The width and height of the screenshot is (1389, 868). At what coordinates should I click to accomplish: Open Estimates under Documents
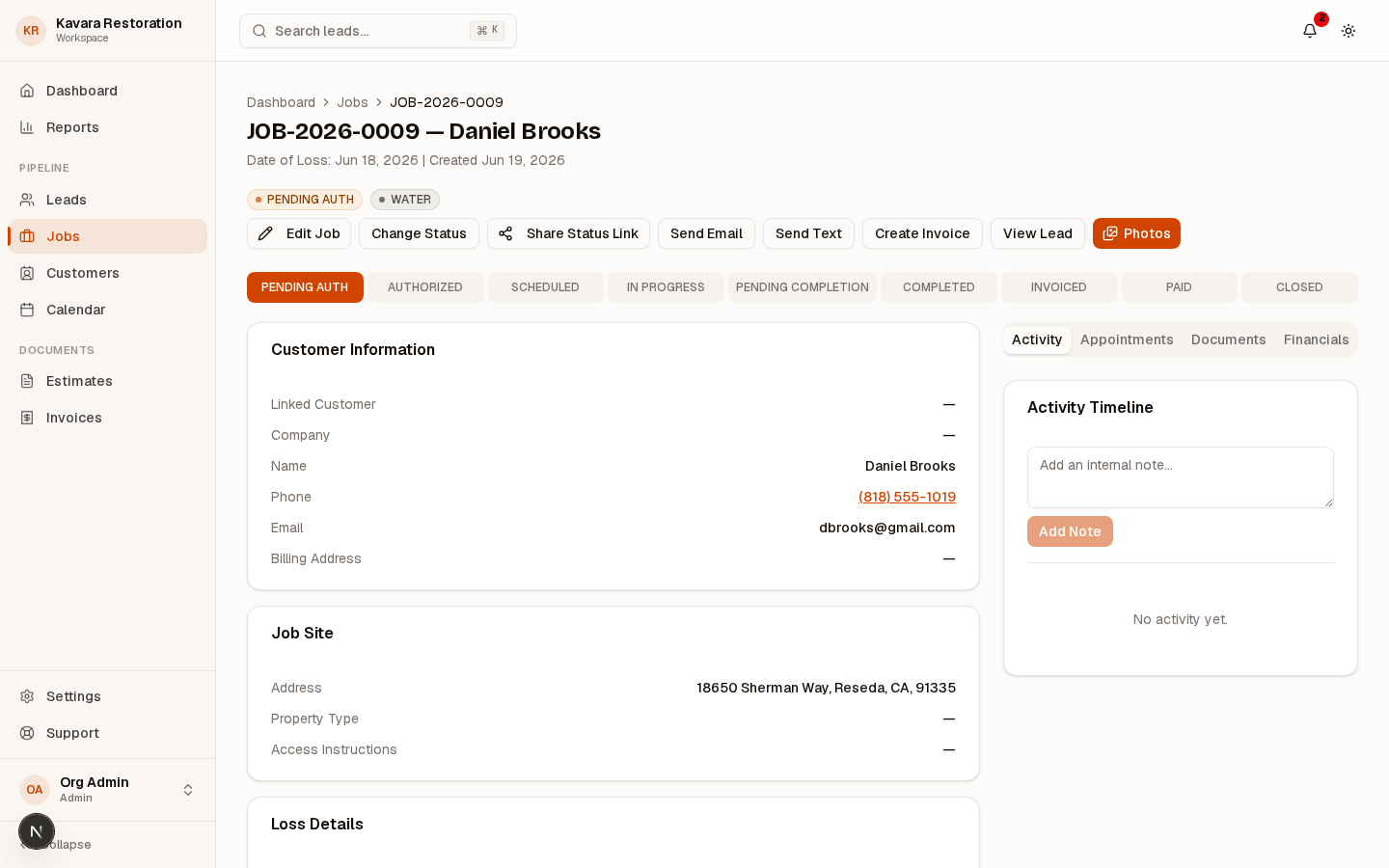pyautogui.click(x=107, y=381)
